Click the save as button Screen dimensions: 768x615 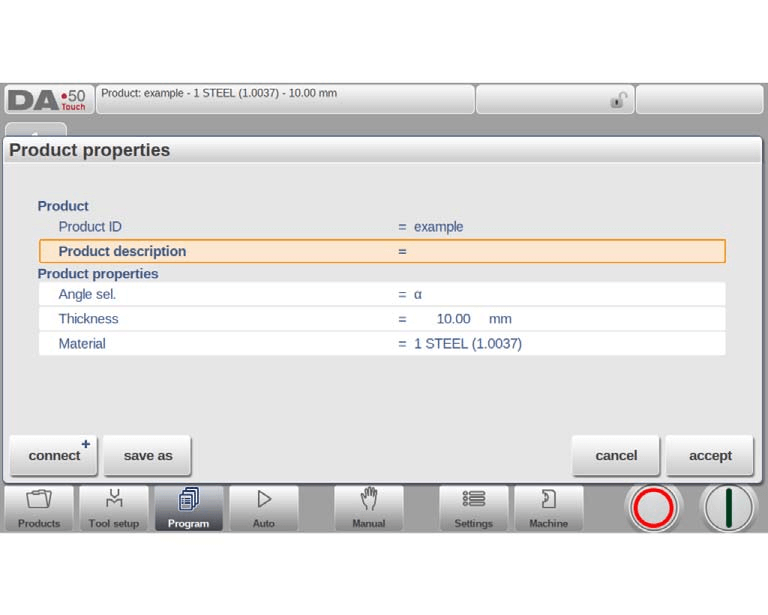[147, 455]
